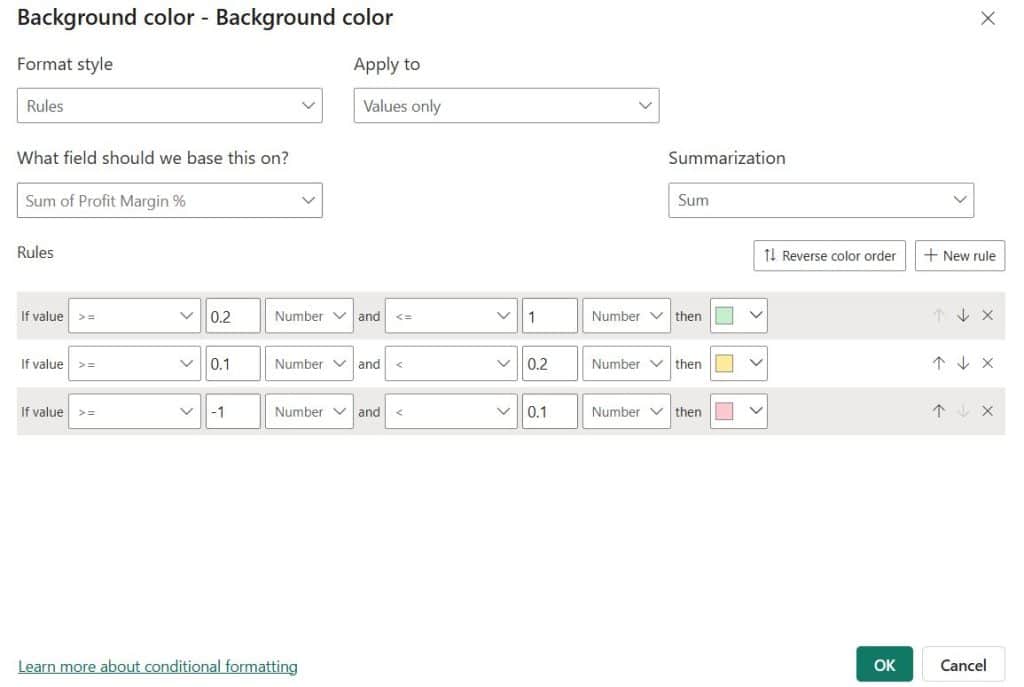Viewport: 1024px width, 687px height.
Task: Edit the 0.2 upper value in yellow rule
Action: pos(550,364)
